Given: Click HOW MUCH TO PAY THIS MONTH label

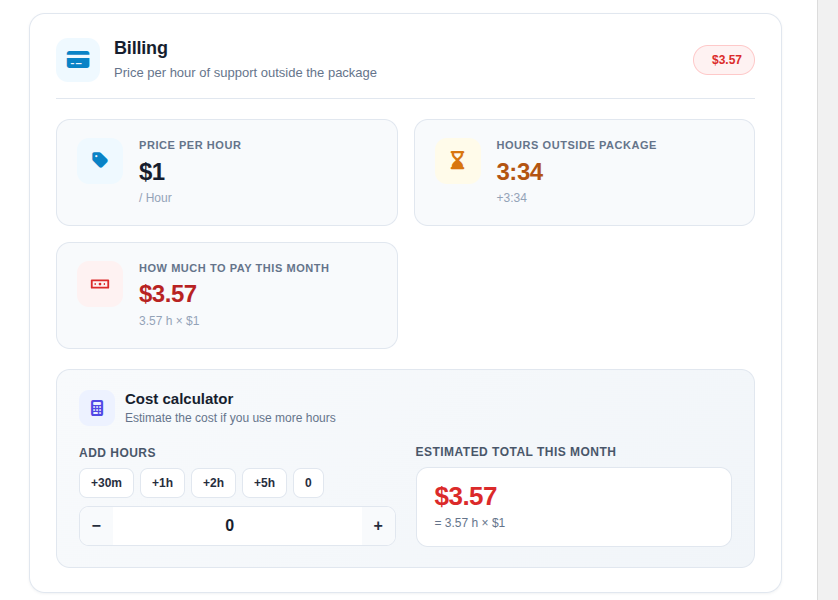Looking at the screenshot, I should (x=234, y=268).
